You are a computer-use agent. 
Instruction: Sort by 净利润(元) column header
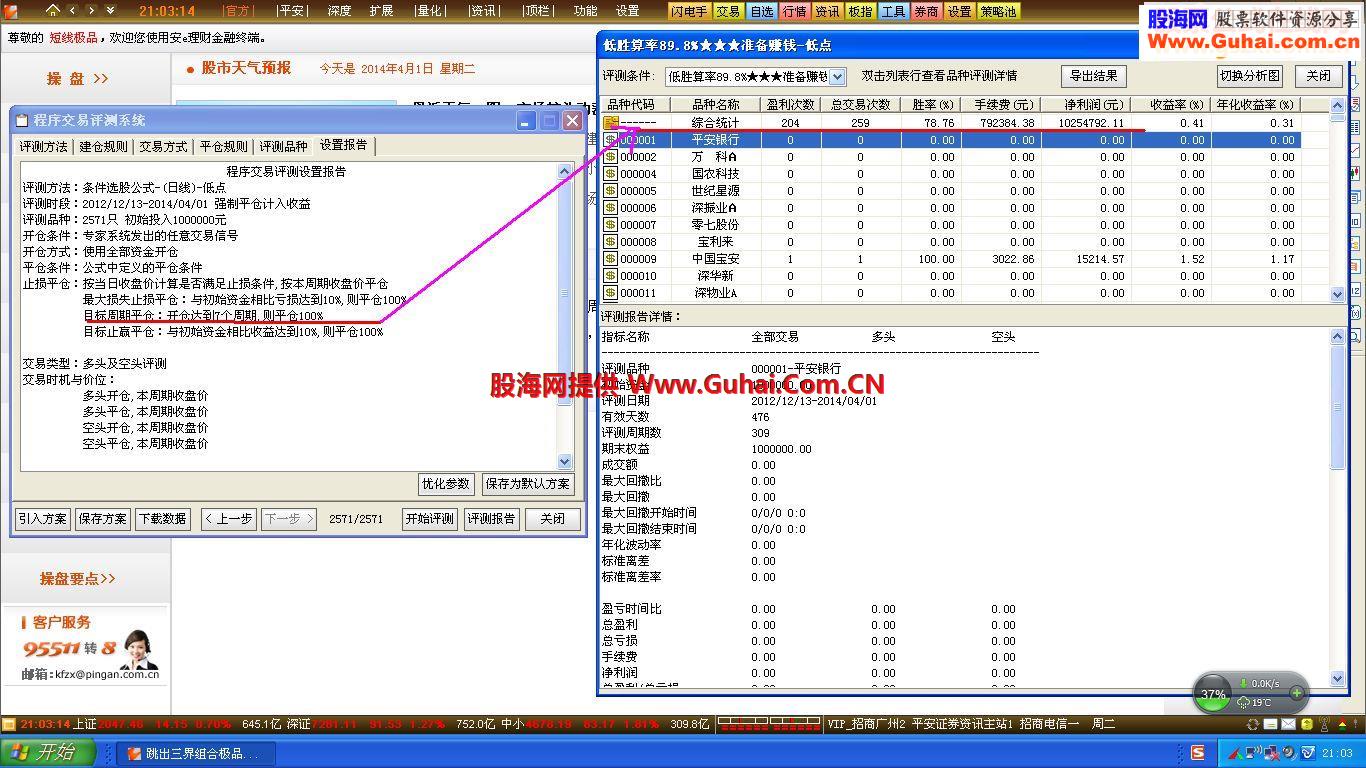[x=1086, y=105]
